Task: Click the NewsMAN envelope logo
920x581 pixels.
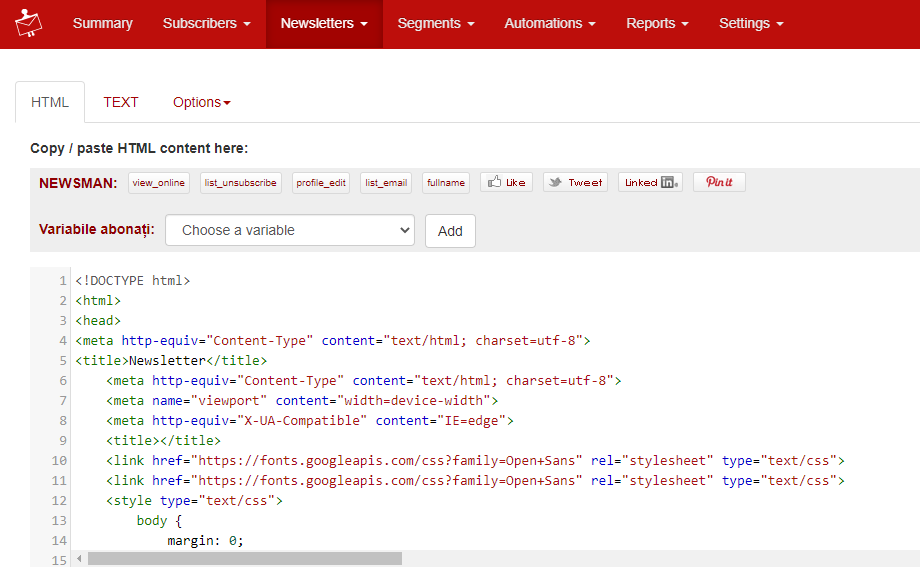Action: (x=28, y=23)
